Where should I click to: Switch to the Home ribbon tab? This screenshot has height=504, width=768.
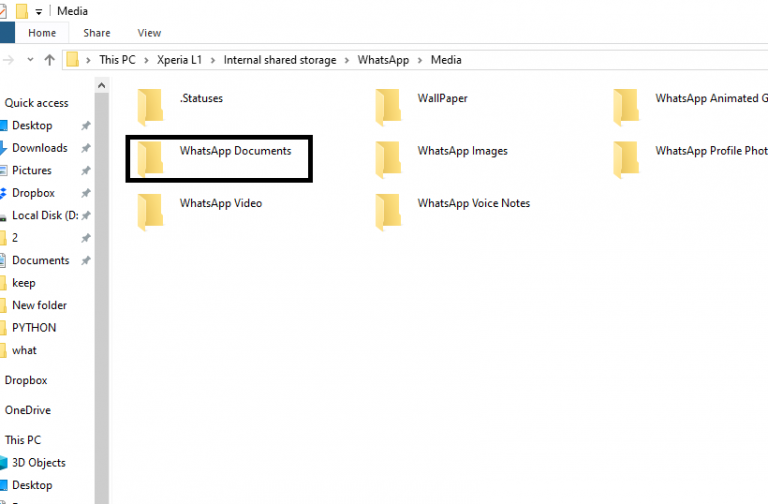[x=42, y=33]
